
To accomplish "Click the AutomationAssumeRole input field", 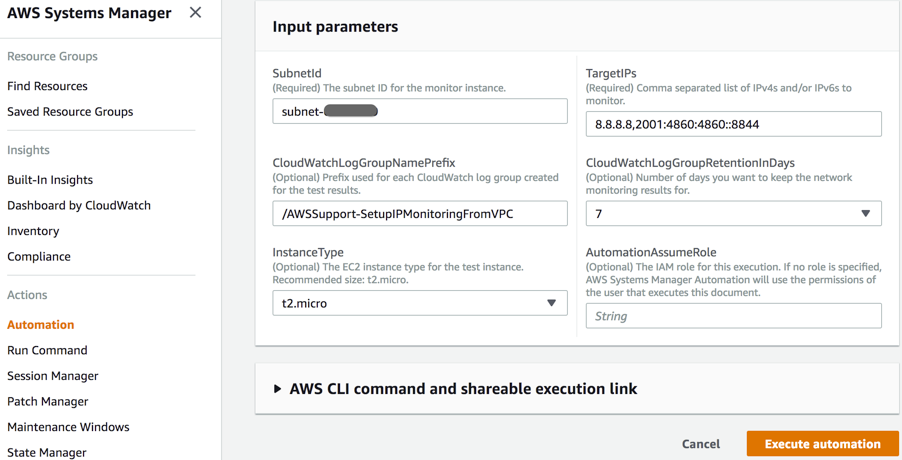I will 733,316.
